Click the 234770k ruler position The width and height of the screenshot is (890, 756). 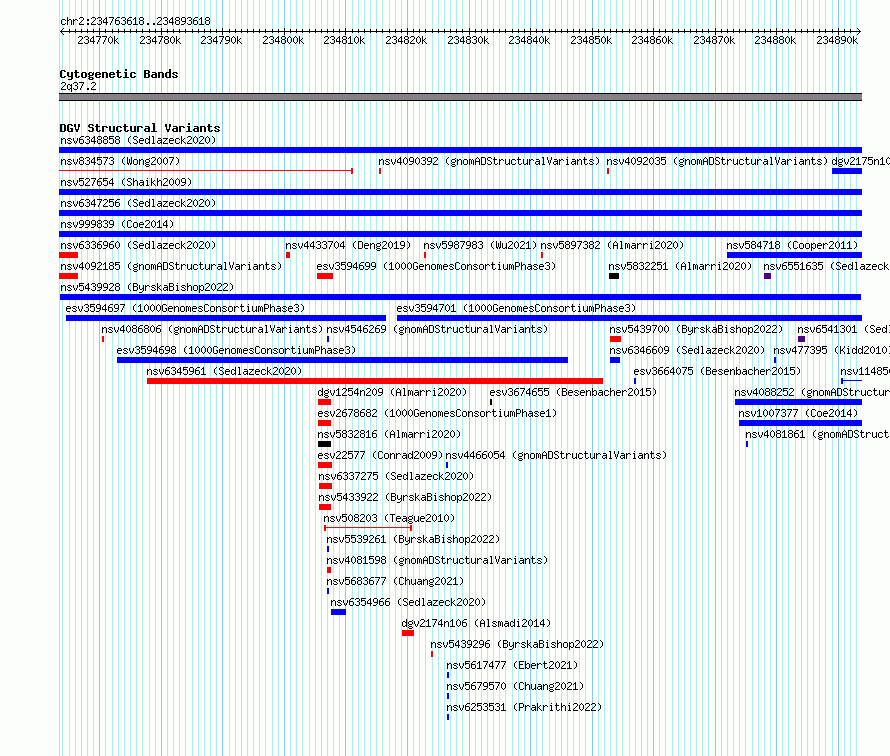tap(98, 40)
